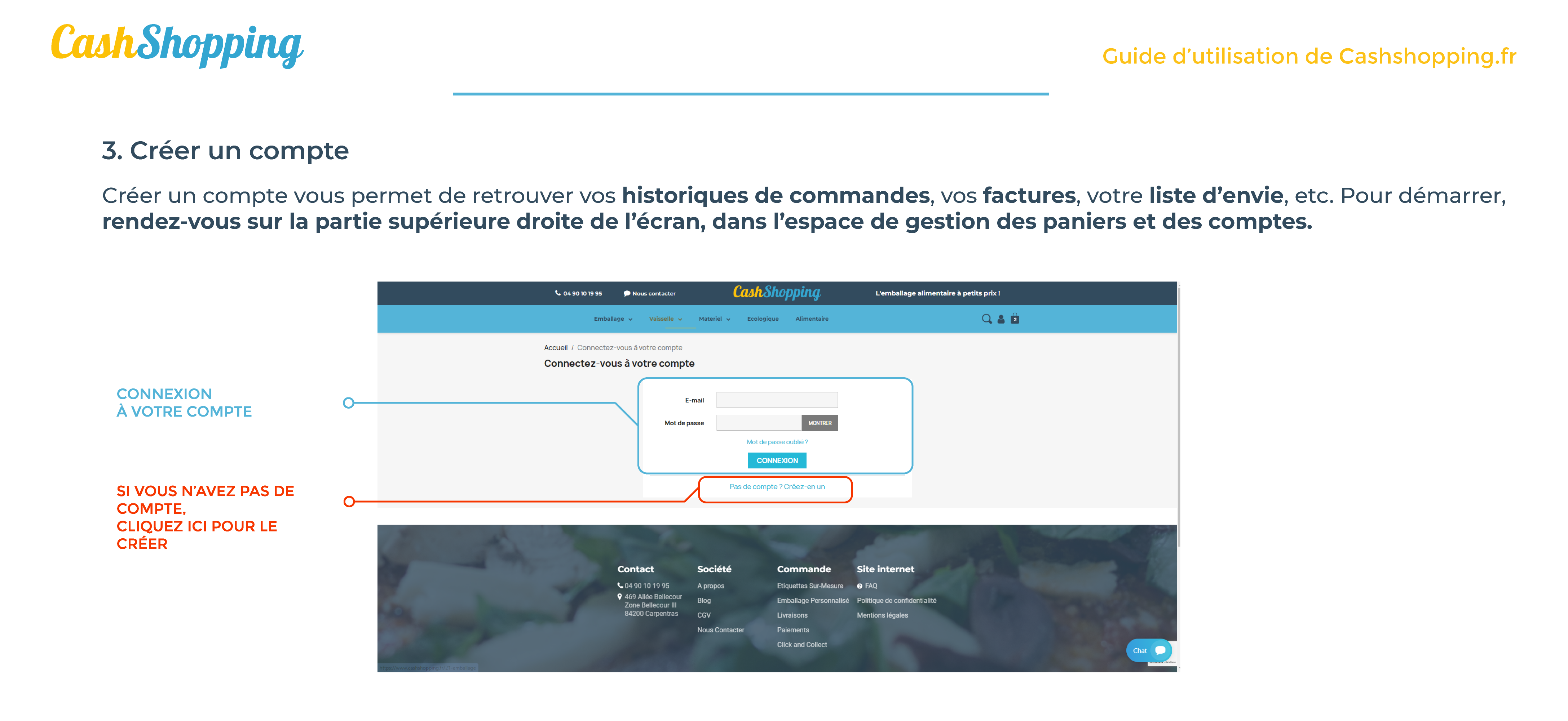Click Nous contacter in top bar
This screenshot has height=721, width=1568.
click(654, 293)
